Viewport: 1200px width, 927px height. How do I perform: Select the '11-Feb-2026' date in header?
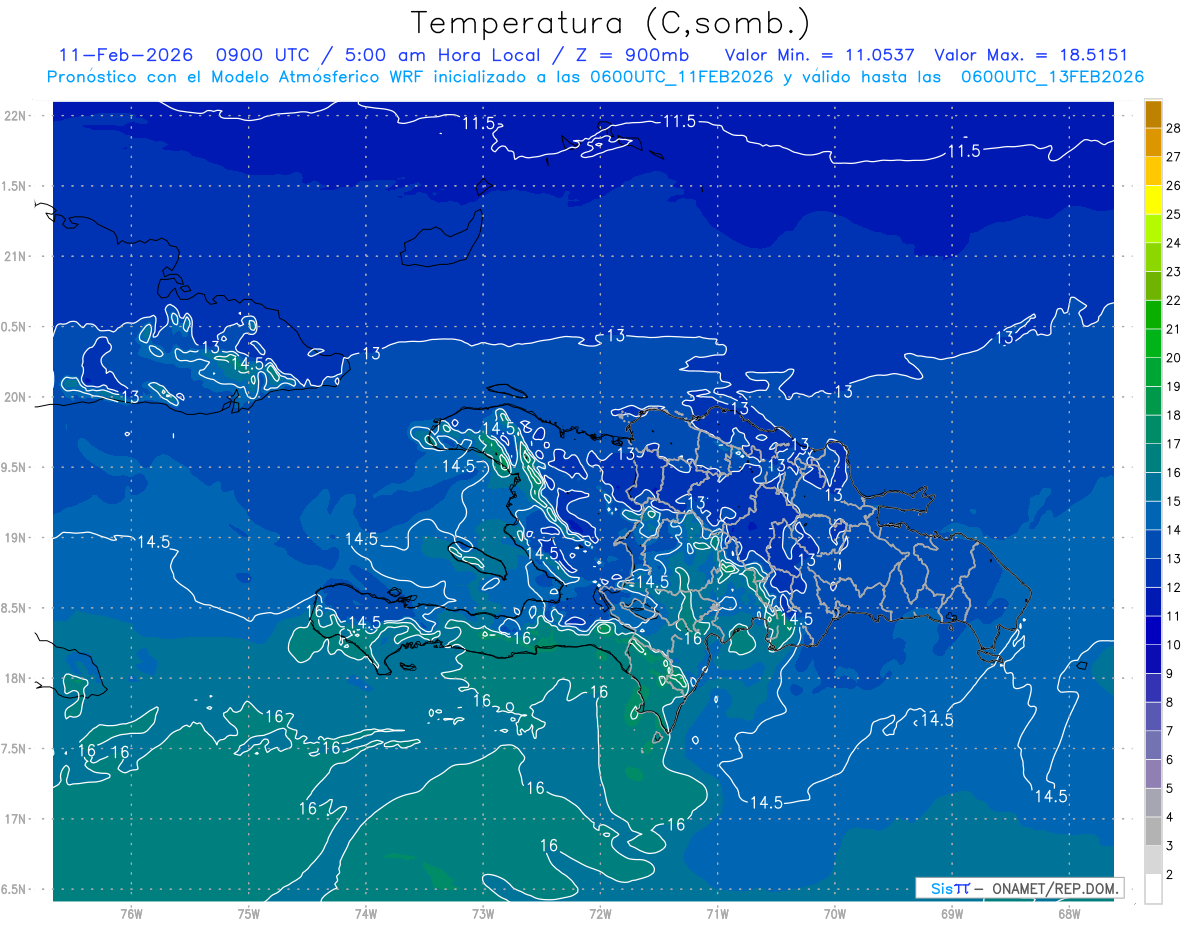click(125, 55)
